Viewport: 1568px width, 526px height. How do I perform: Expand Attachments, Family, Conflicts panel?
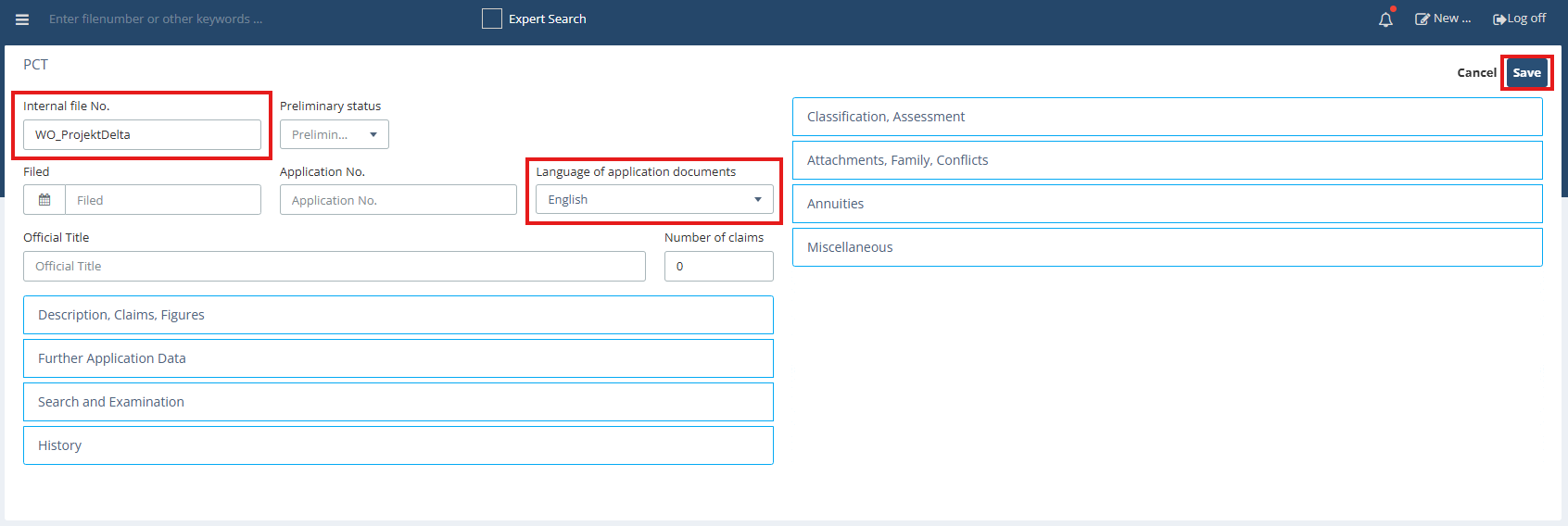point(1167,160)
